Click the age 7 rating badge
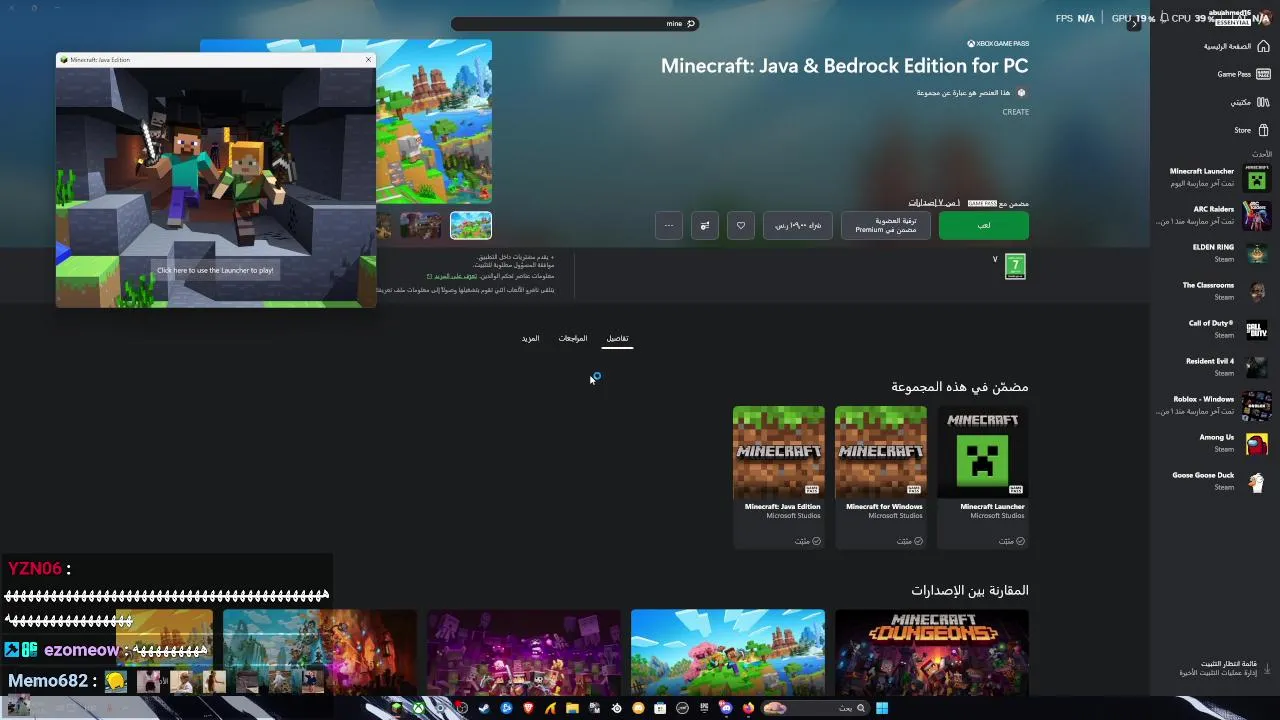1280x720 pixels. pyautogui.click(x=1015, y=266)
